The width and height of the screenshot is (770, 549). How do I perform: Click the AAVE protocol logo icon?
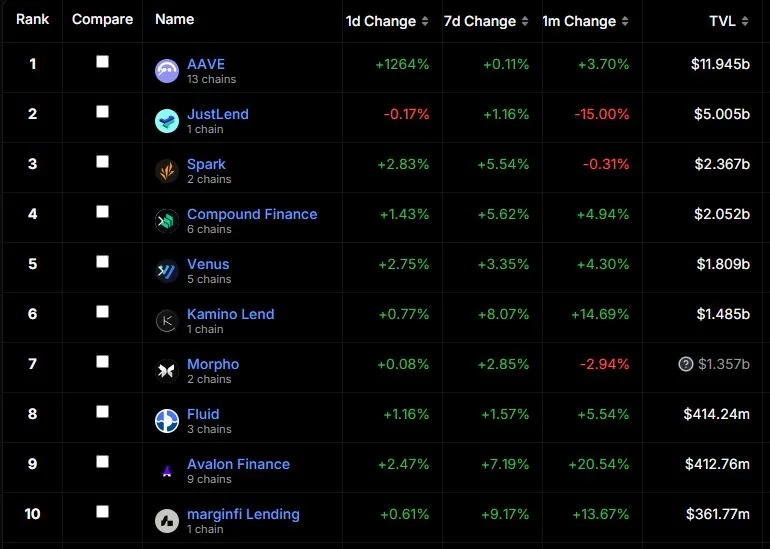167,71
